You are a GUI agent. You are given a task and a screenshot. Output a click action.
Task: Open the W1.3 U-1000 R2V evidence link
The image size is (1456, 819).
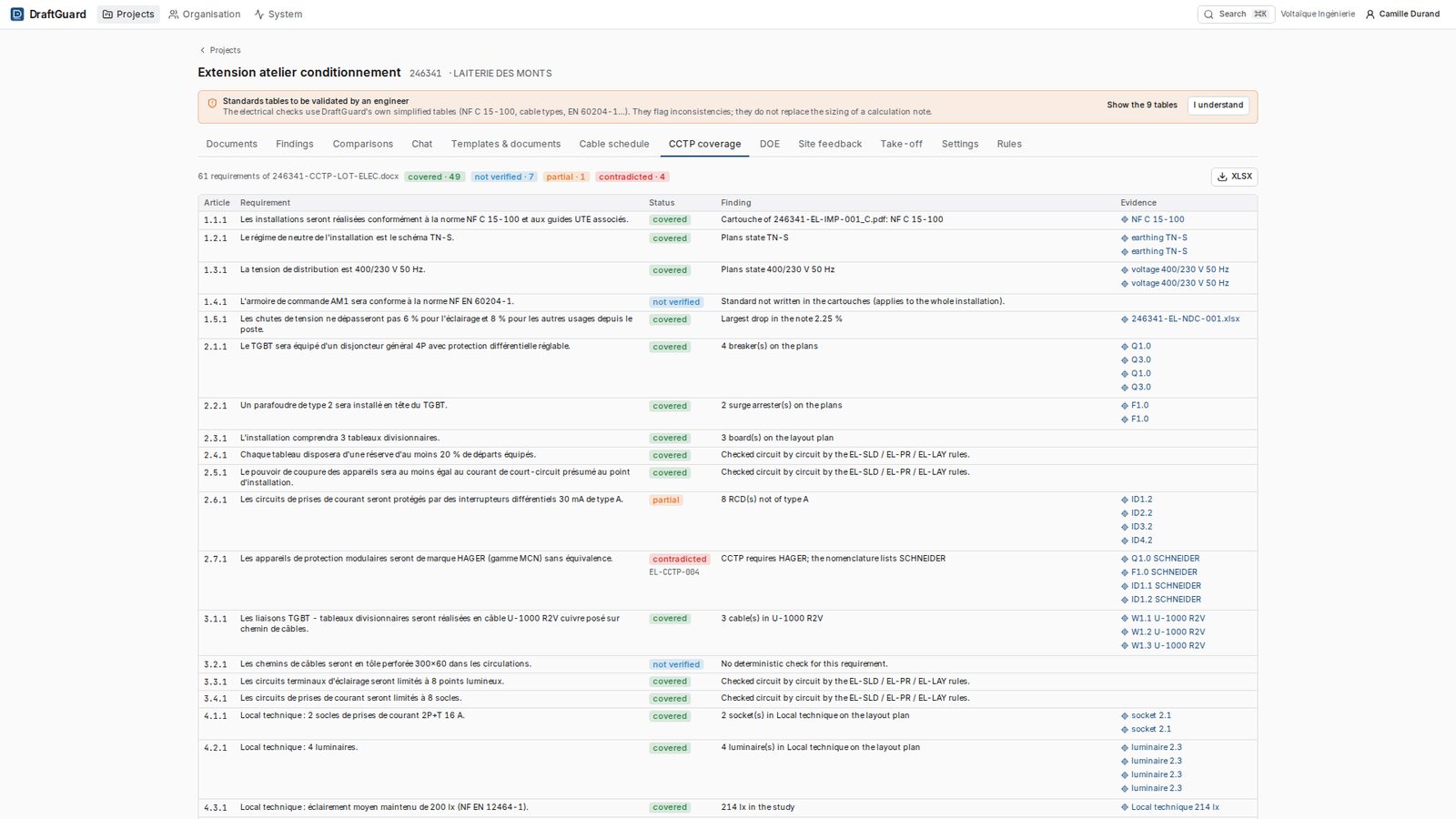(1163, 646)
